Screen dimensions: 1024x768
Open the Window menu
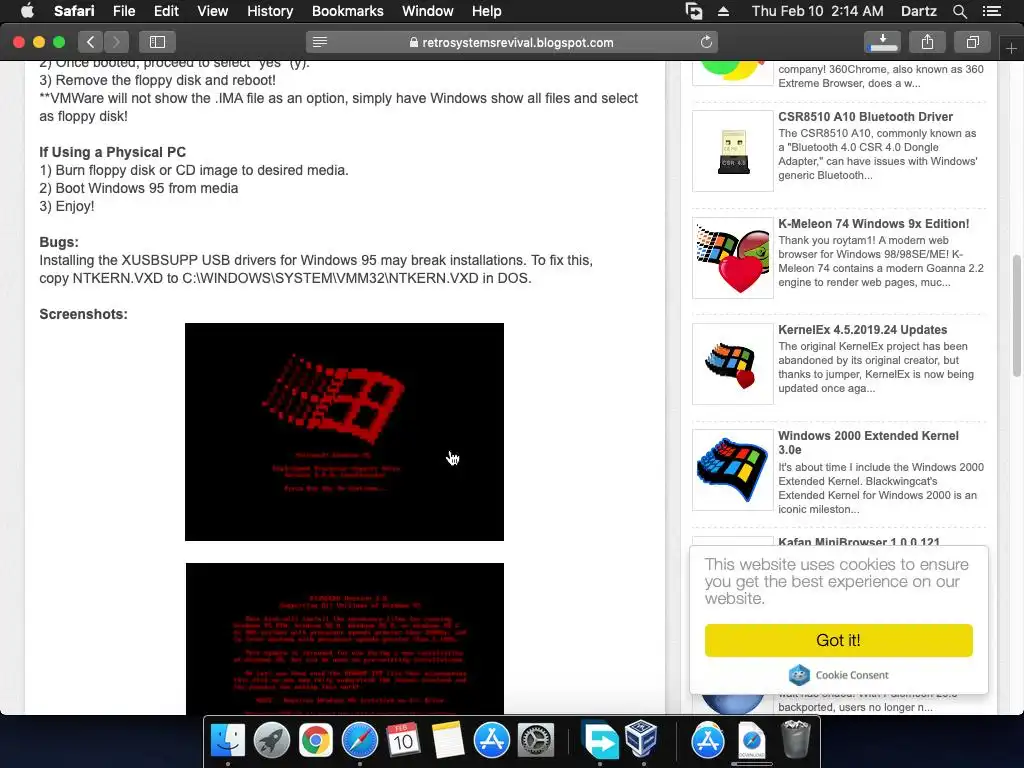tap(428, 11)
